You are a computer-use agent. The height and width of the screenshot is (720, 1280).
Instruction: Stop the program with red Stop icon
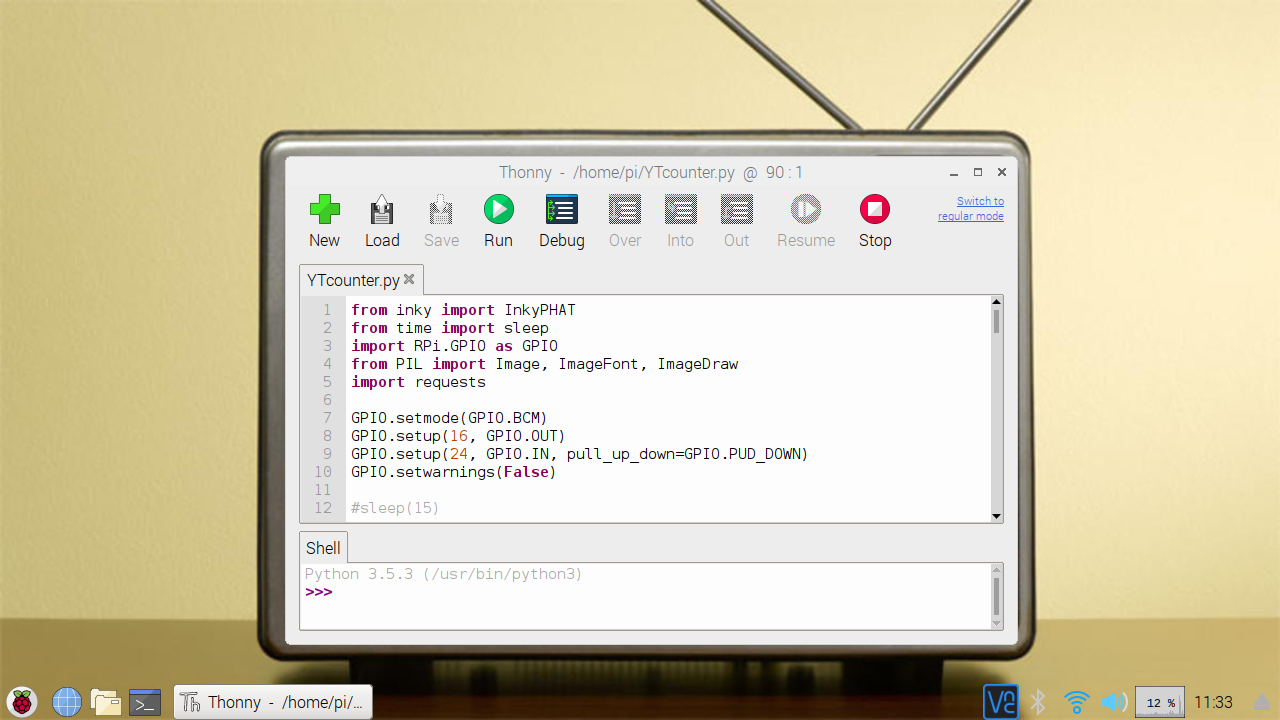click(875, 209)
